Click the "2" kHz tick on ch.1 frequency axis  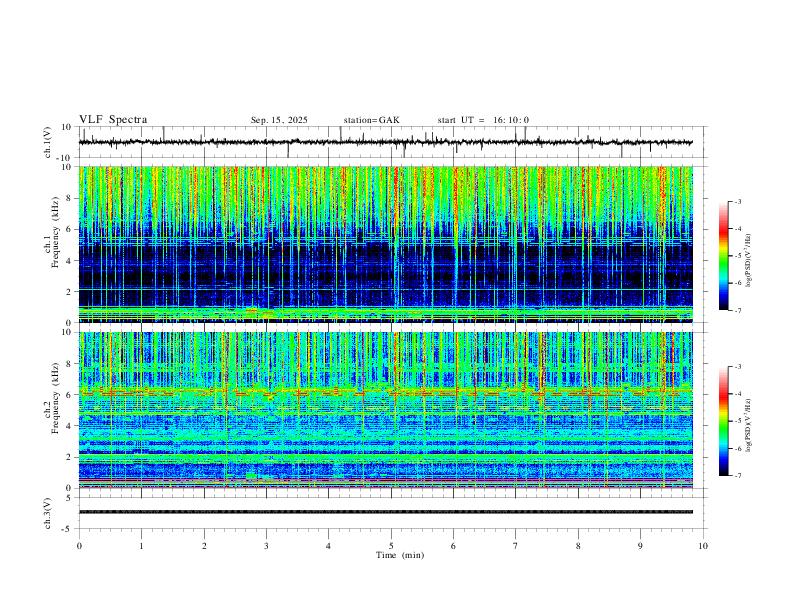point(71,291)
